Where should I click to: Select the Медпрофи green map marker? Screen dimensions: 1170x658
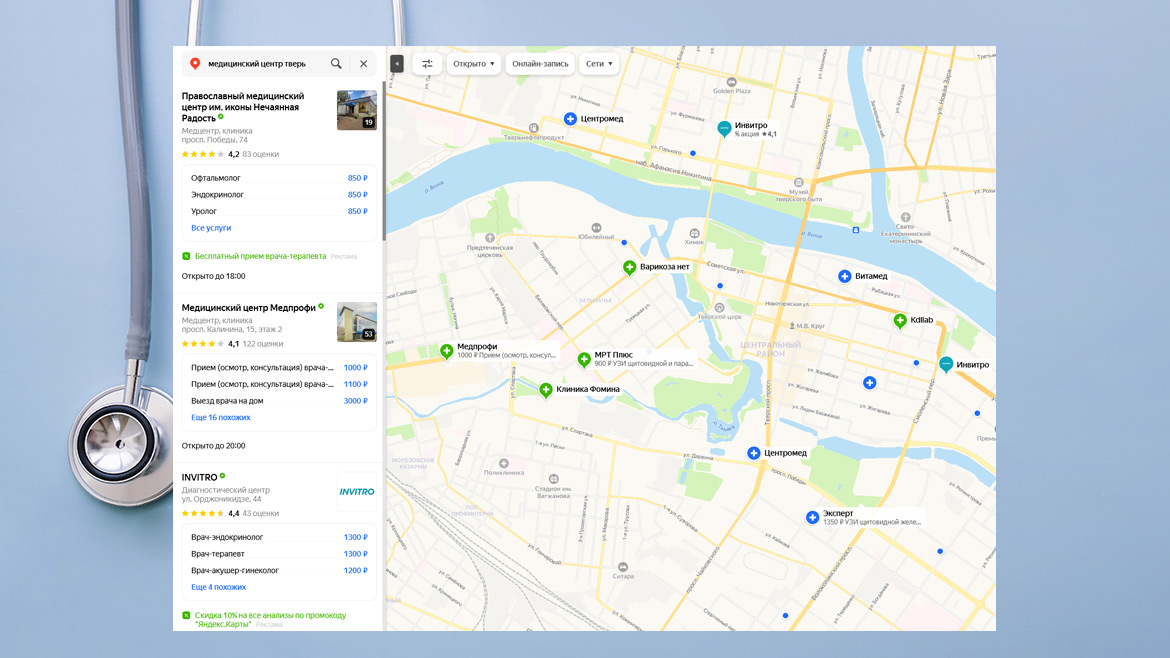tap(447, 350)
